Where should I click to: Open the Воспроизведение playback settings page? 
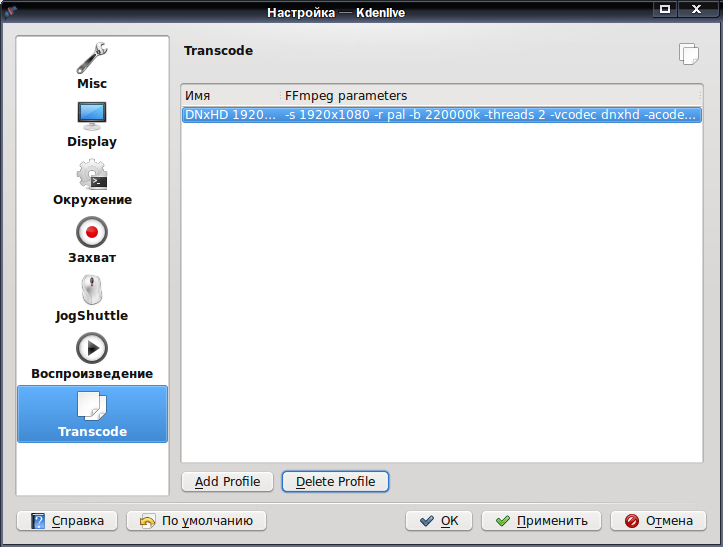pyautogui.click(x=92, y=357)
